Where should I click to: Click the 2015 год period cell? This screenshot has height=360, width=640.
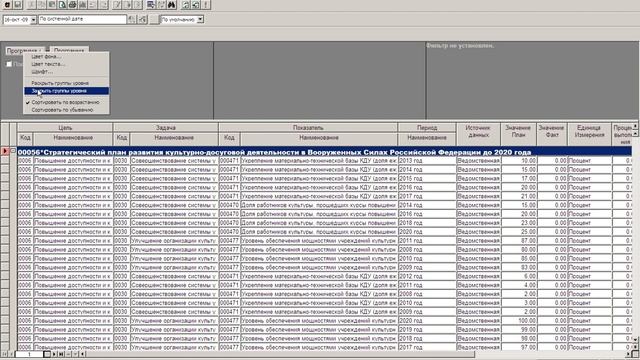click(x=427, y=178)
